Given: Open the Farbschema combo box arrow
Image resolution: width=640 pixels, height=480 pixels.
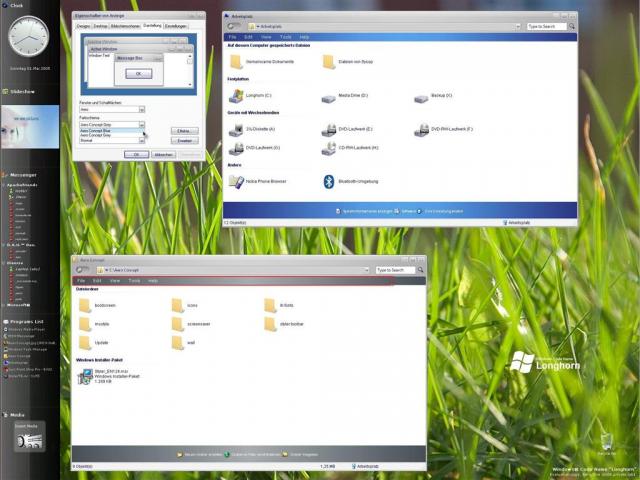Looking at the screenshot, I should pyautogui.click(x=142, y=125).
